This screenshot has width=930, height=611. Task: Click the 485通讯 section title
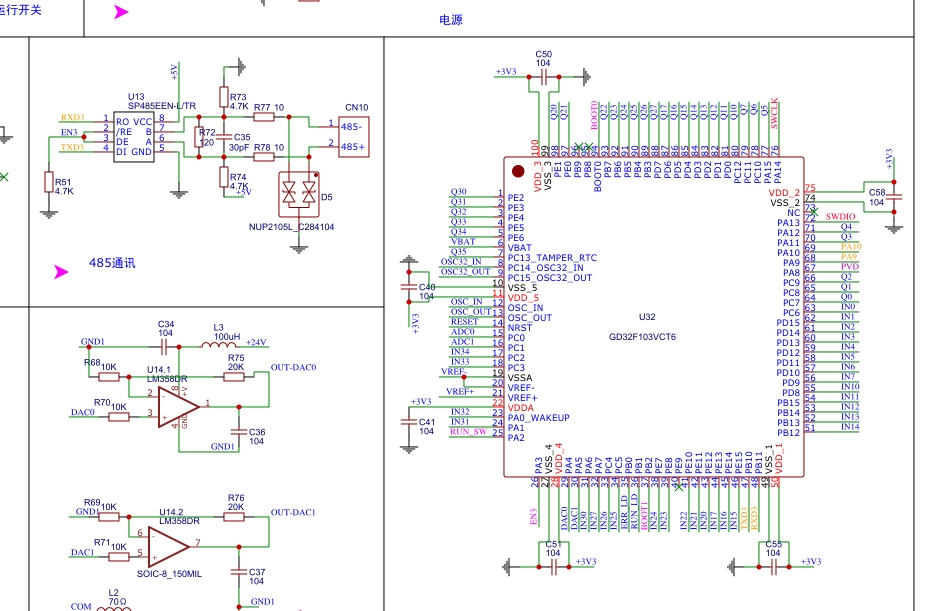pos(112,263)
